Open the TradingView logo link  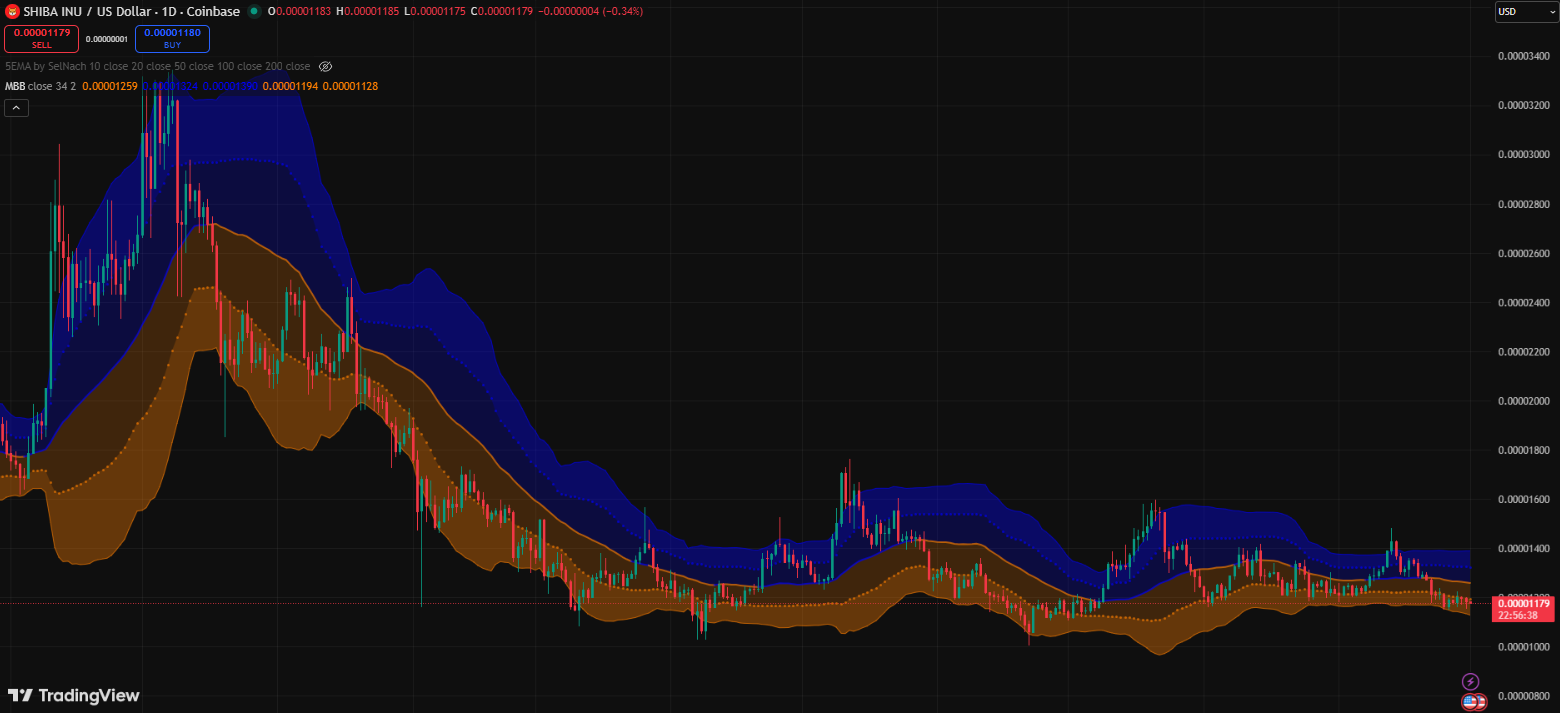pyautogui.click(x=74, y=695)
